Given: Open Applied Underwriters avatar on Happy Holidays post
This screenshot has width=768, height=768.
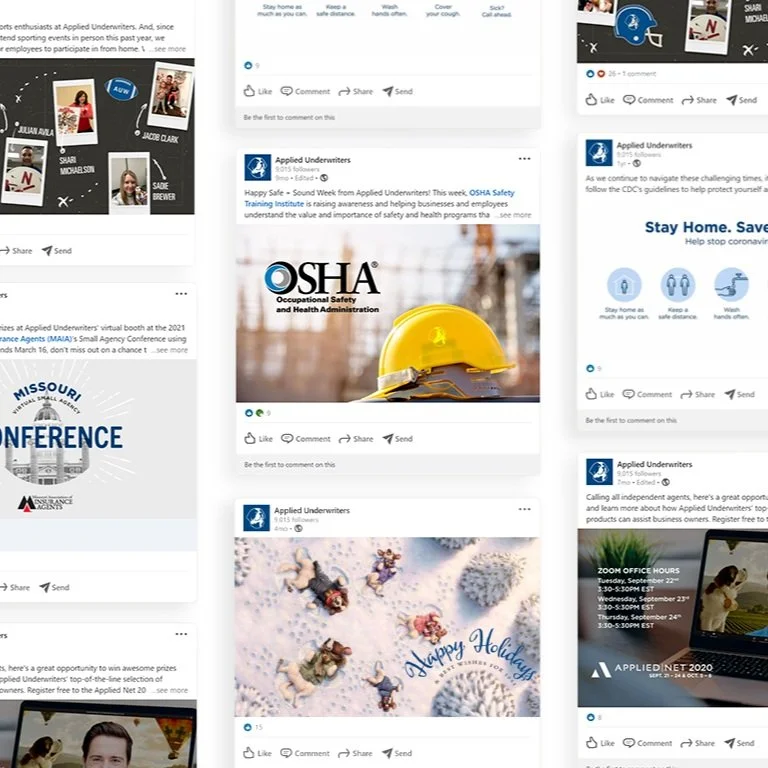Looking at the screenshot, I should (256, 518).
